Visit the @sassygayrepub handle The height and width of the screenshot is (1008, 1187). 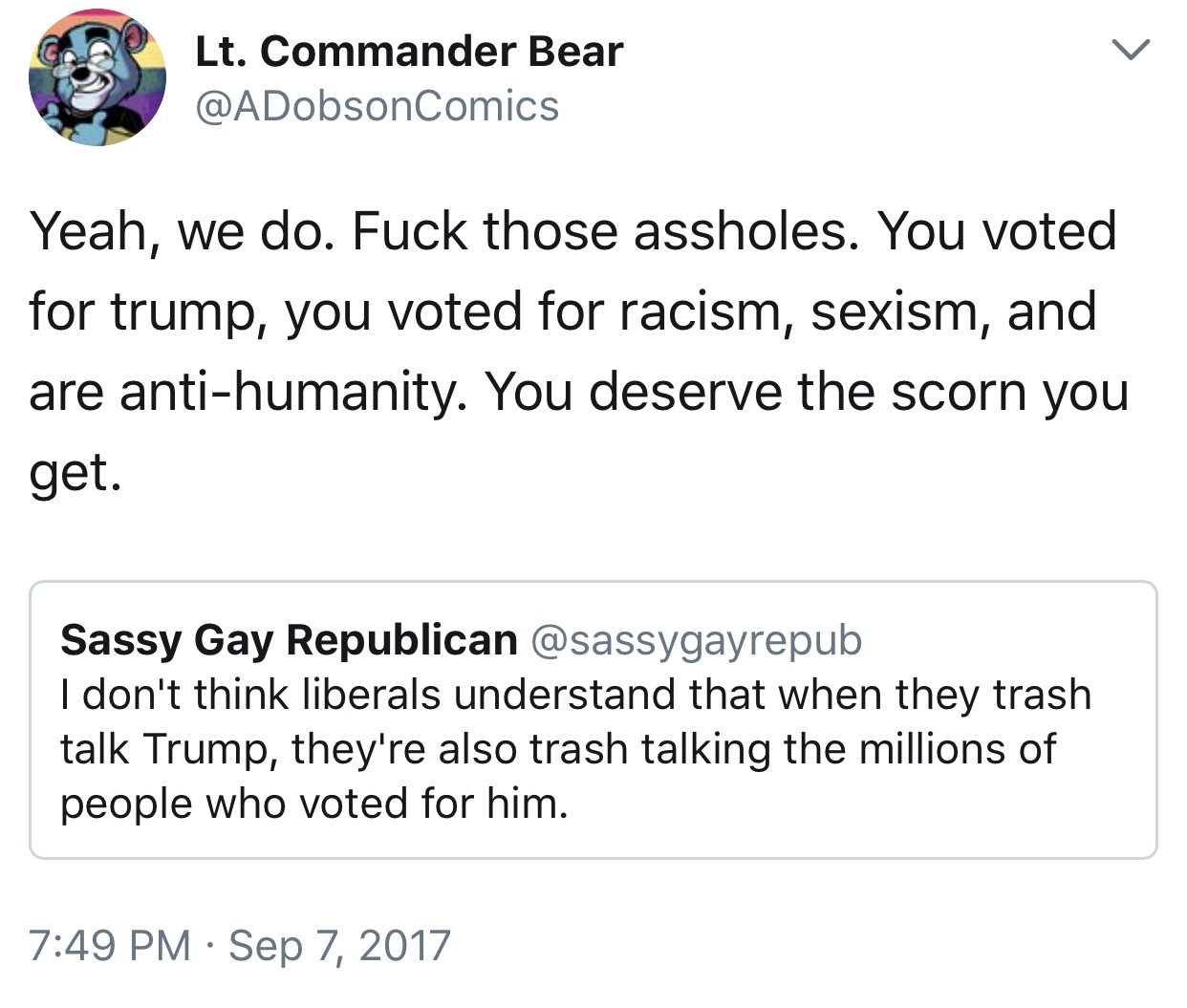pos(696,641)
